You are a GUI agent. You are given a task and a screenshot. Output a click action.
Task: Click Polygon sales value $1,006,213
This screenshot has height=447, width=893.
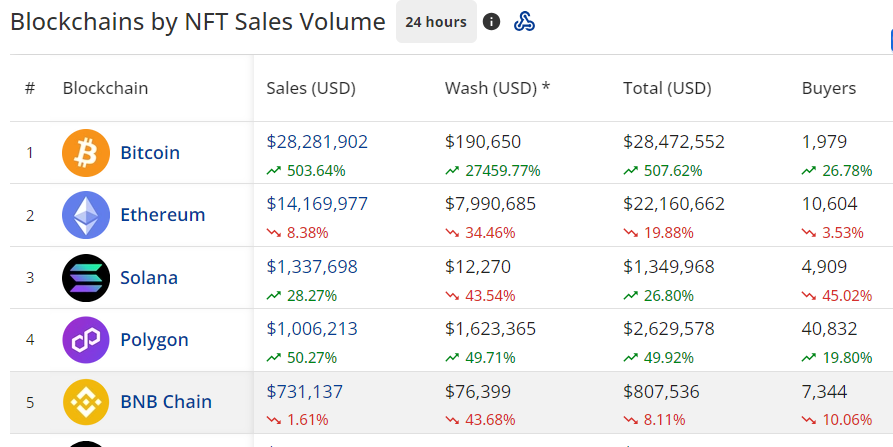point(312,329)
